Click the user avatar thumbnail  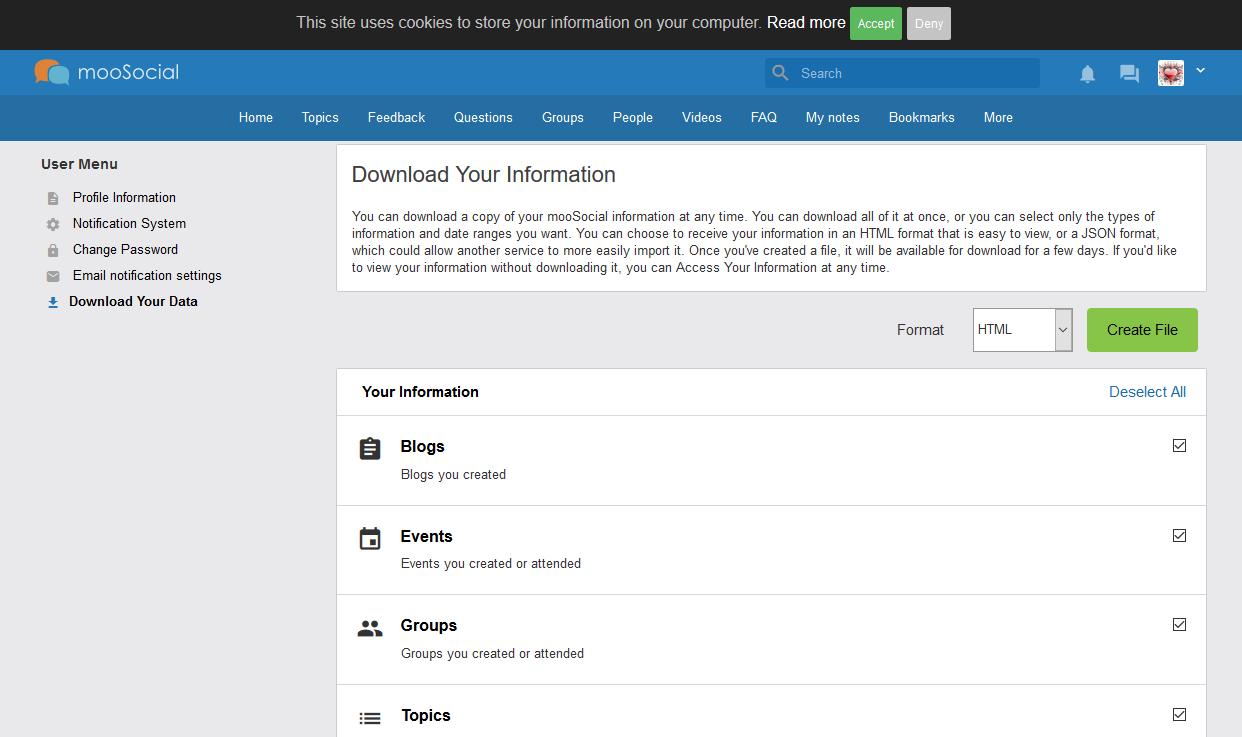coord(1171,73)
